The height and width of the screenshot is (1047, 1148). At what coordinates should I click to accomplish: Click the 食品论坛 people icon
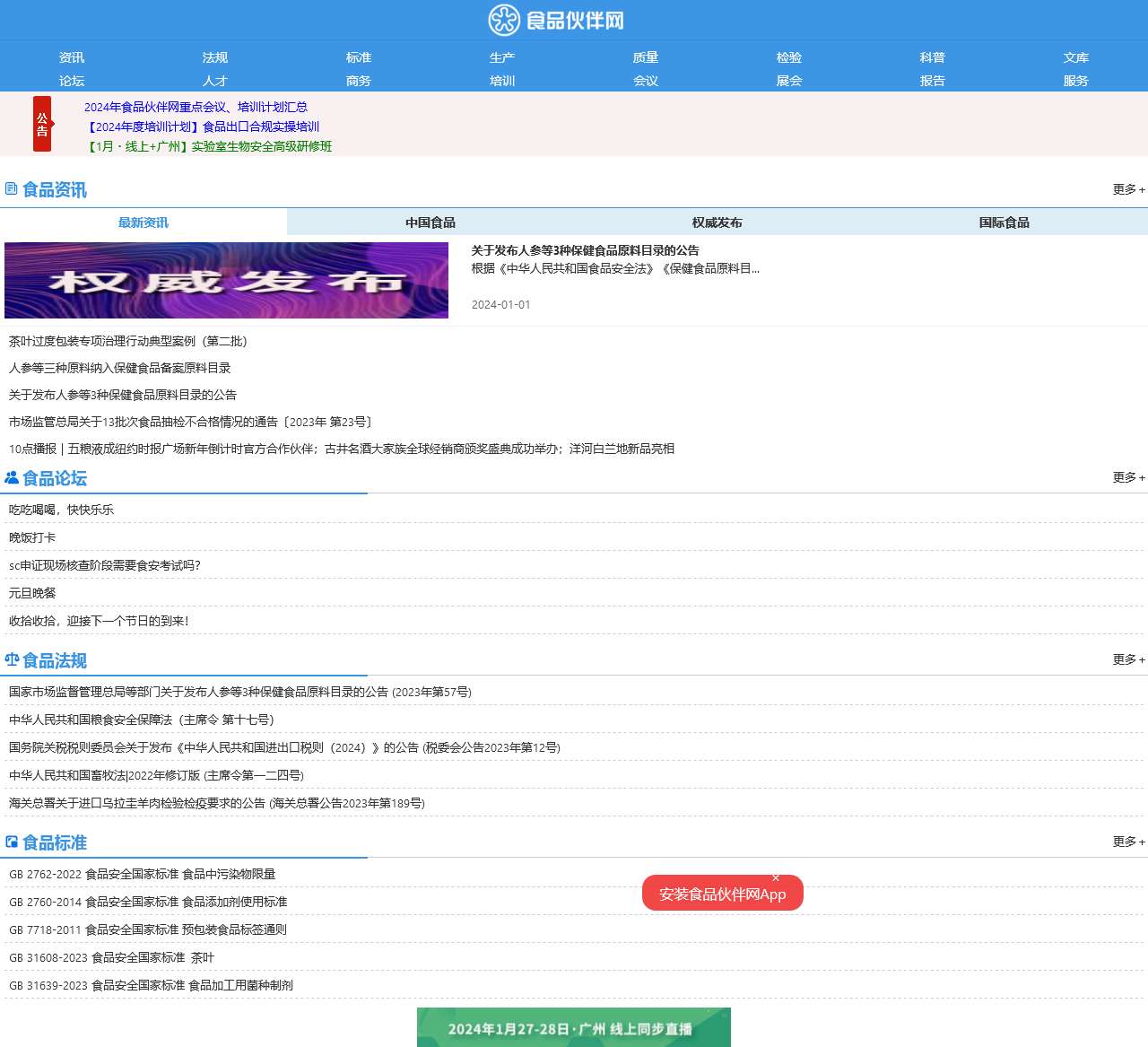pos(12,478)
